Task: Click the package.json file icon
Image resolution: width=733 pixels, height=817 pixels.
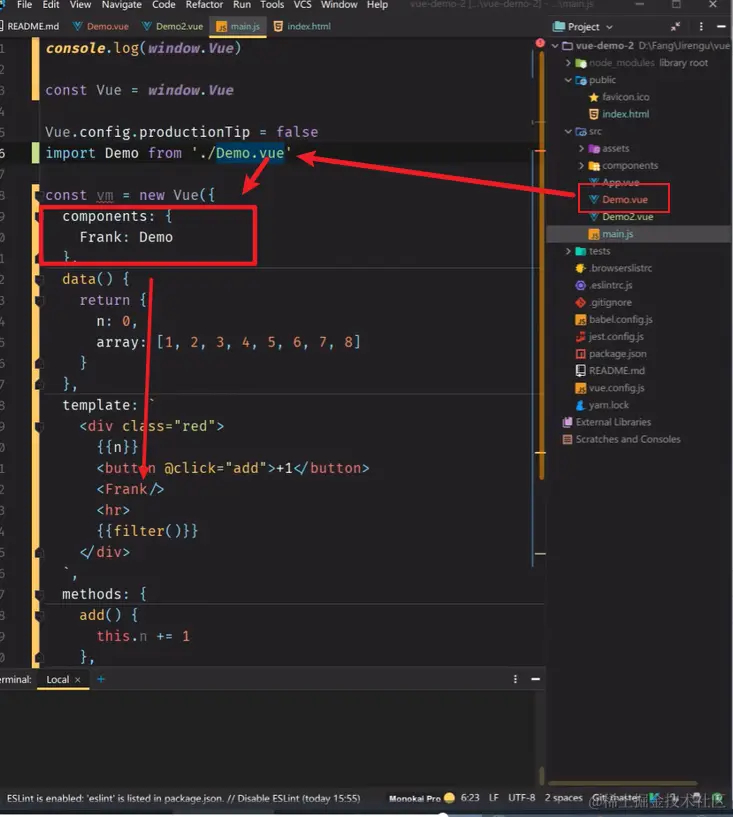Action: (580, 354)
